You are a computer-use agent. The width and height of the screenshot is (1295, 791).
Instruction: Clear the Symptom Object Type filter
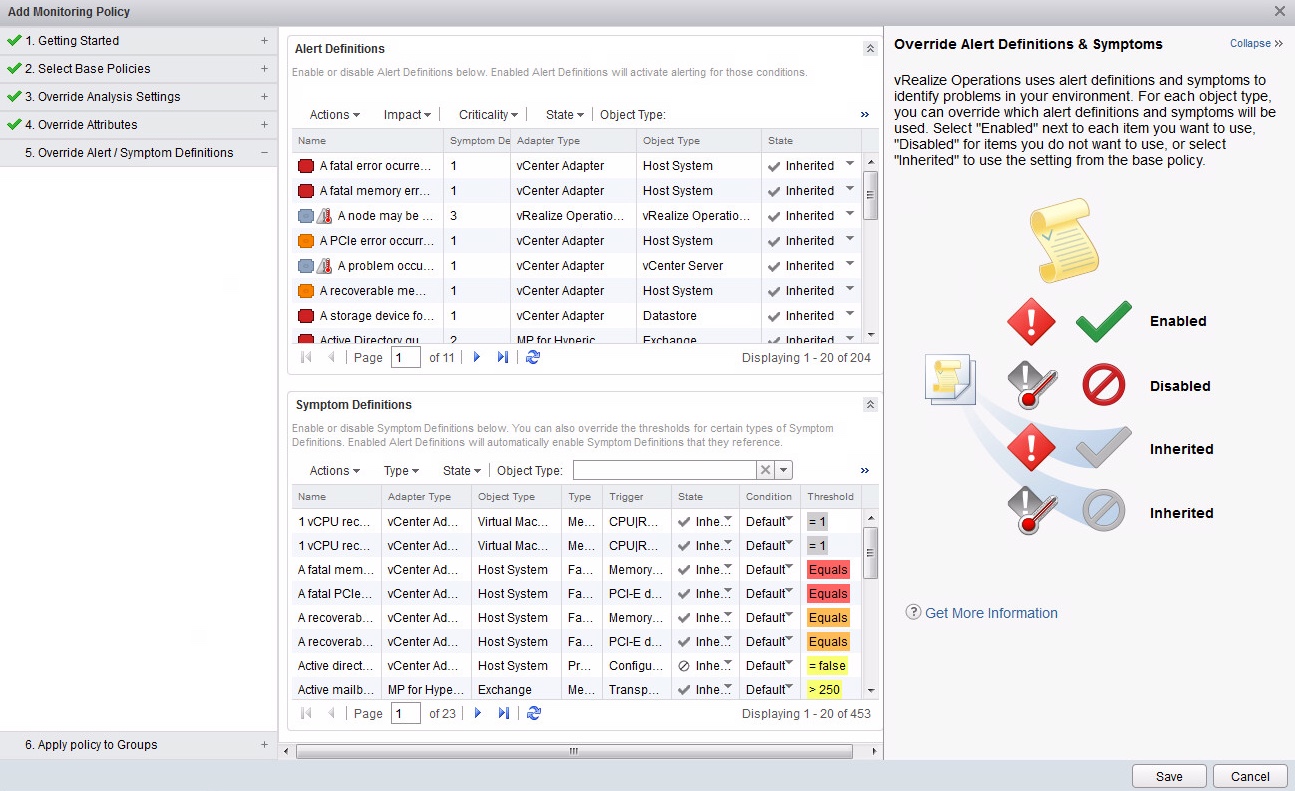tap(765, 470)
